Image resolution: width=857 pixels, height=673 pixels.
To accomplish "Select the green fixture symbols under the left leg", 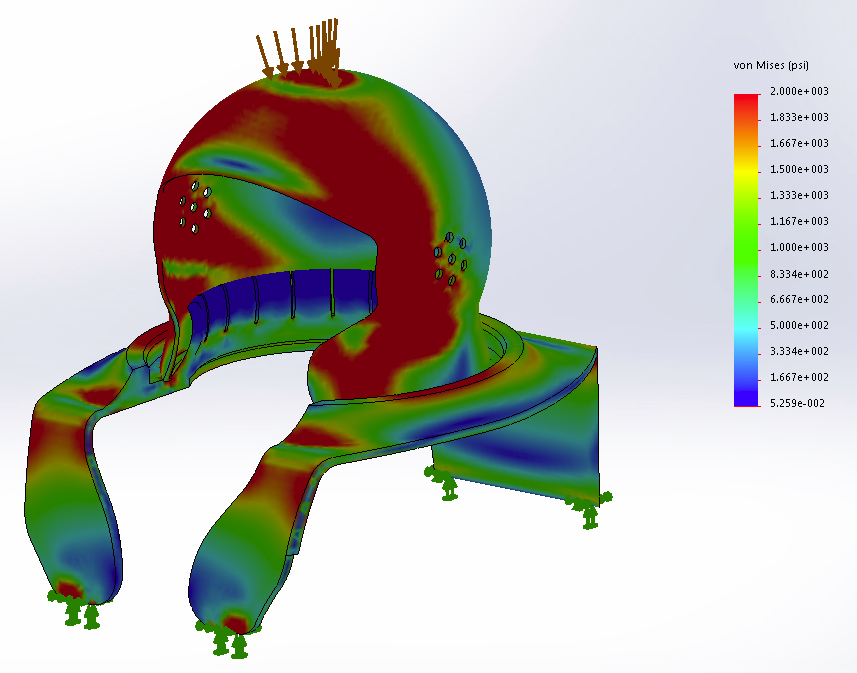I will (73, 607).
